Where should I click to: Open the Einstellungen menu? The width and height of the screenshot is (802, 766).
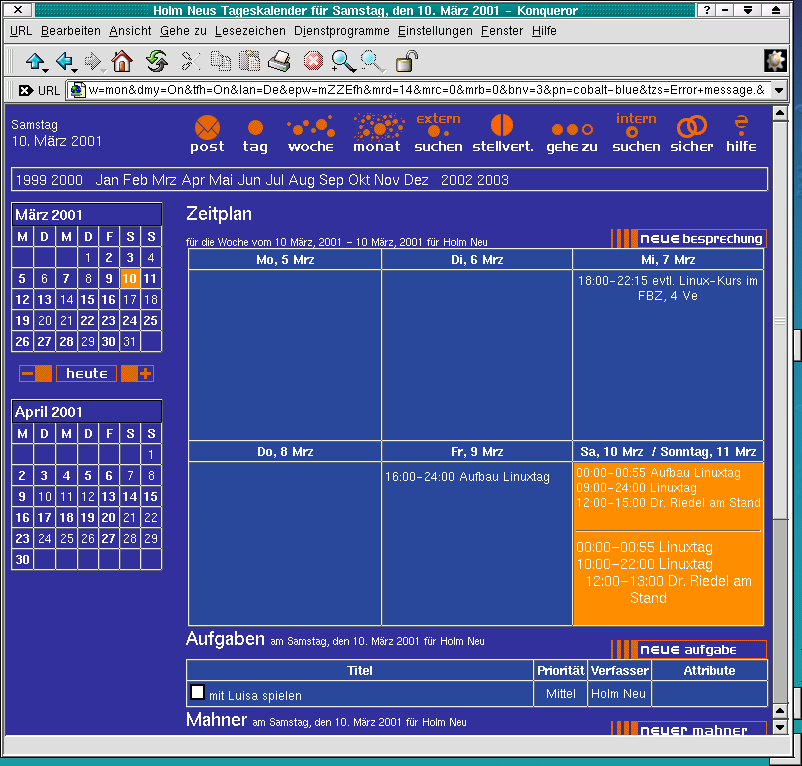pyautogui.click(x=435, y=31)
